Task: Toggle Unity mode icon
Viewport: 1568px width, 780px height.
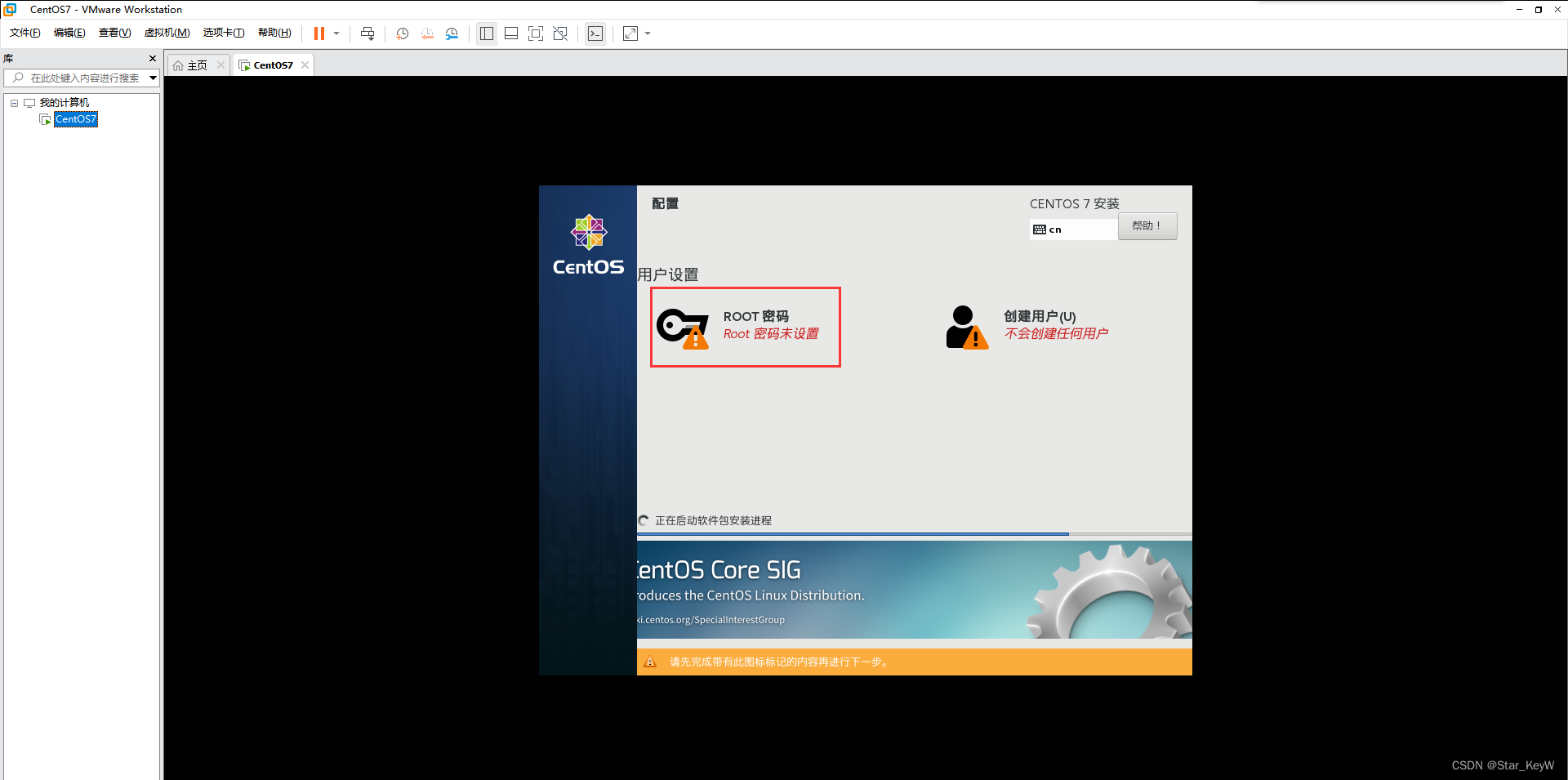Action: pyautogui.click(x=560, y=33)
